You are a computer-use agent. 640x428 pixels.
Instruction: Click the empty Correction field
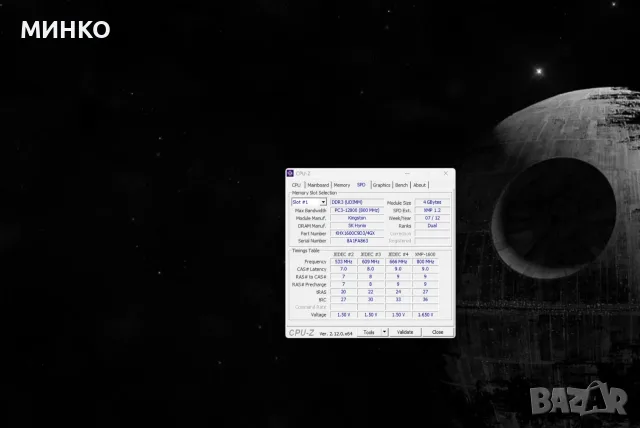pyautogui.click(x=432, y=233)
